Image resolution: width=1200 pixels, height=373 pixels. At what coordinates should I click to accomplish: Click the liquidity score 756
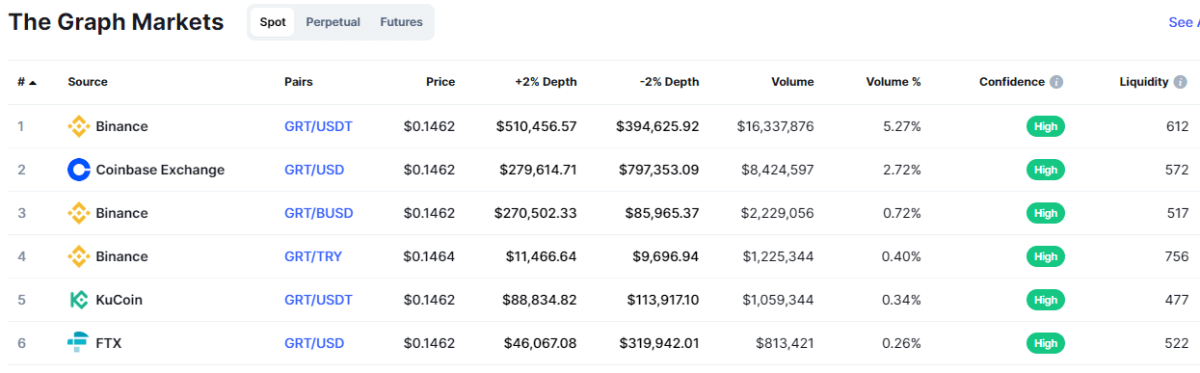1177,256
